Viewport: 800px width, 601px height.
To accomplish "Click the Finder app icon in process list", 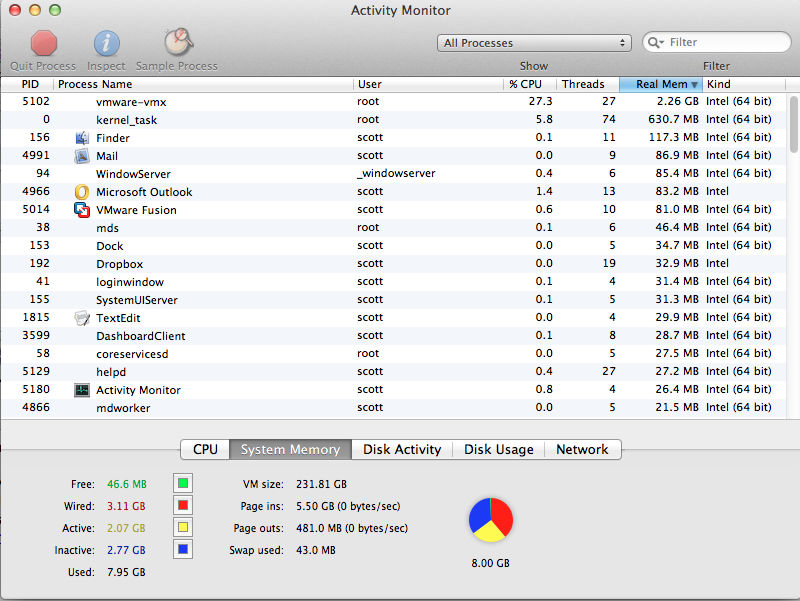I will [82, 138].
